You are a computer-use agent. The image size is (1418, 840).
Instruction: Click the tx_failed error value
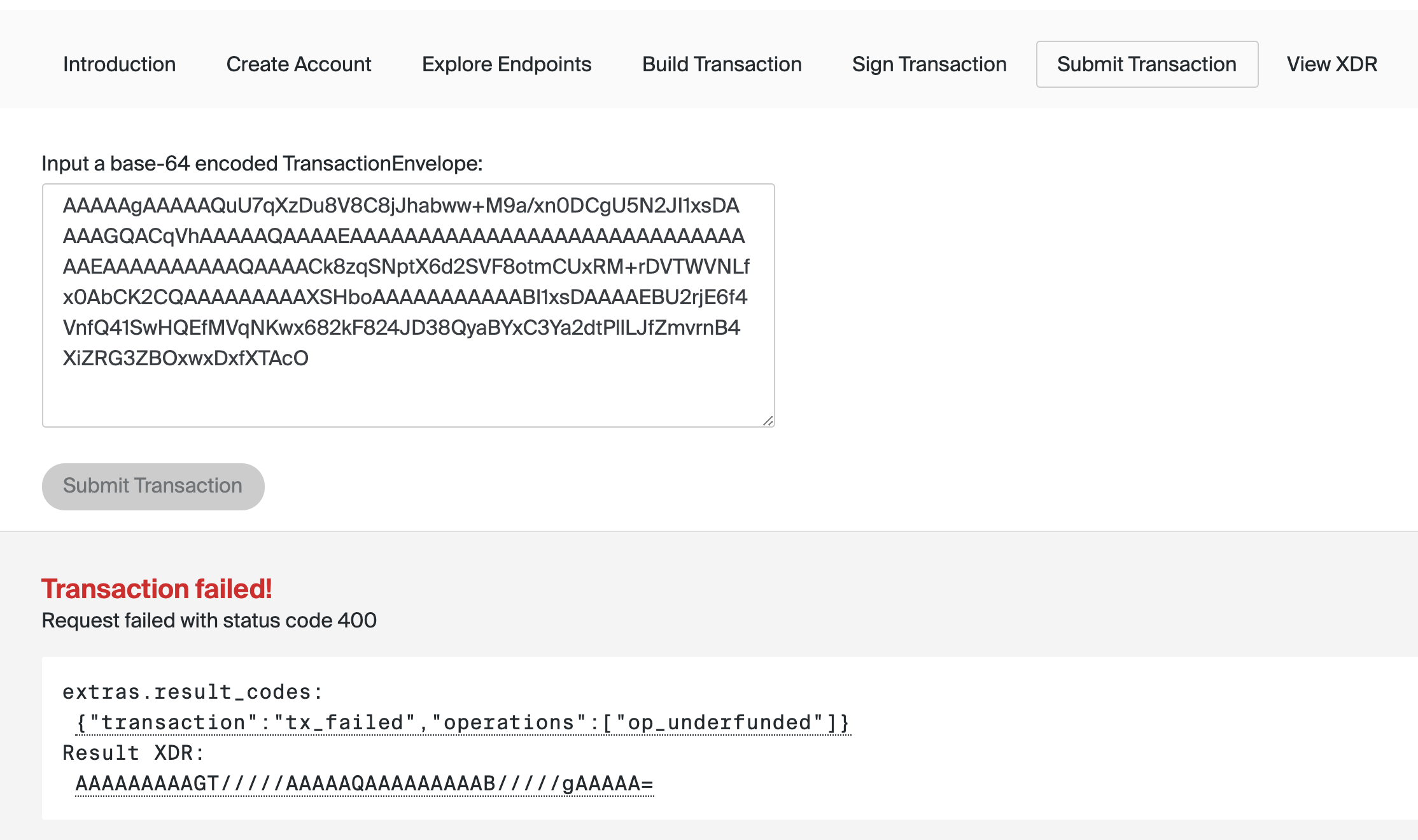tap(342, 722)
